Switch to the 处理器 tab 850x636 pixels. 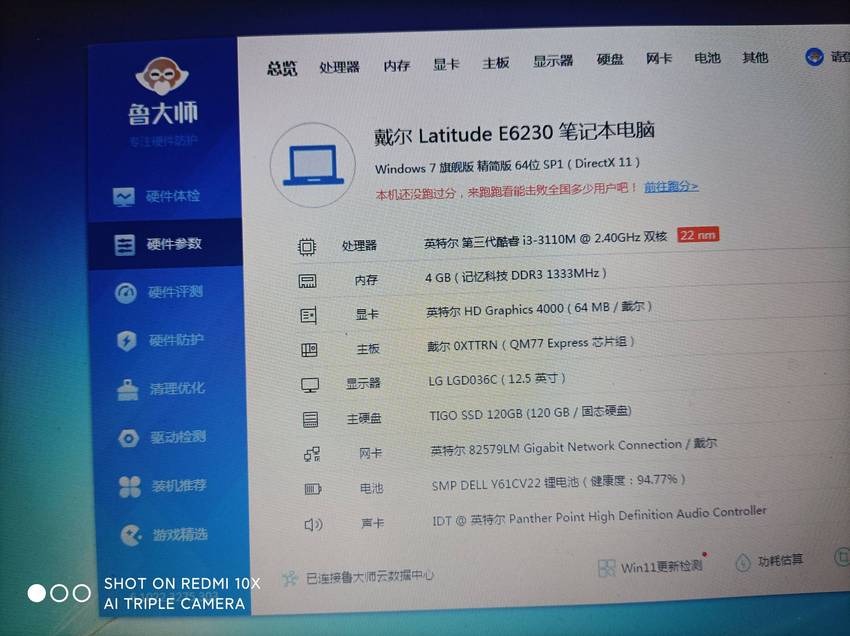339,67
